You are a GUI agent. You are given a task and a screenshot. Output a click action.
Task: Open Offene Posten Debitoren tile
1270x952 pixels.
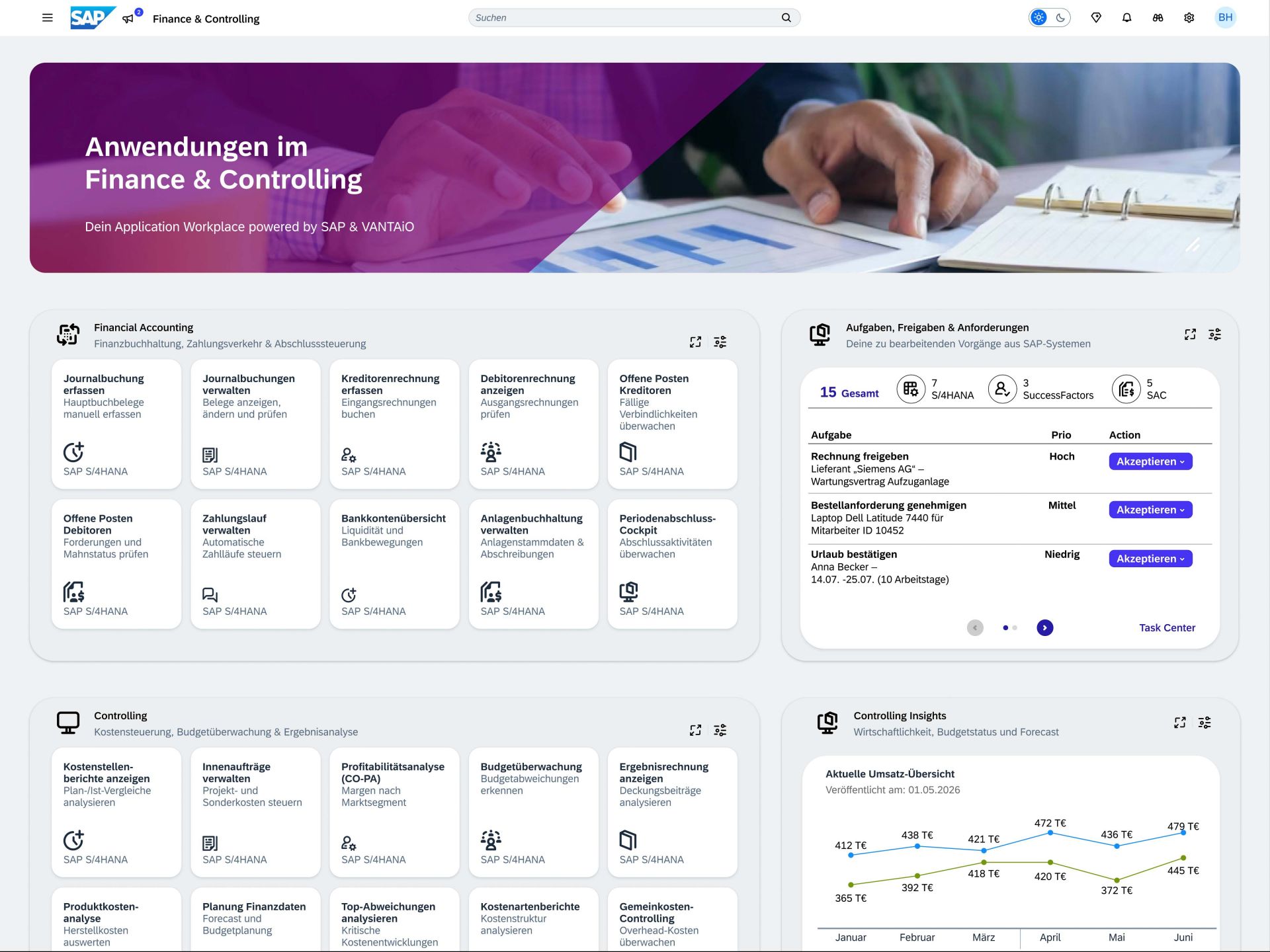pos(116,564)
